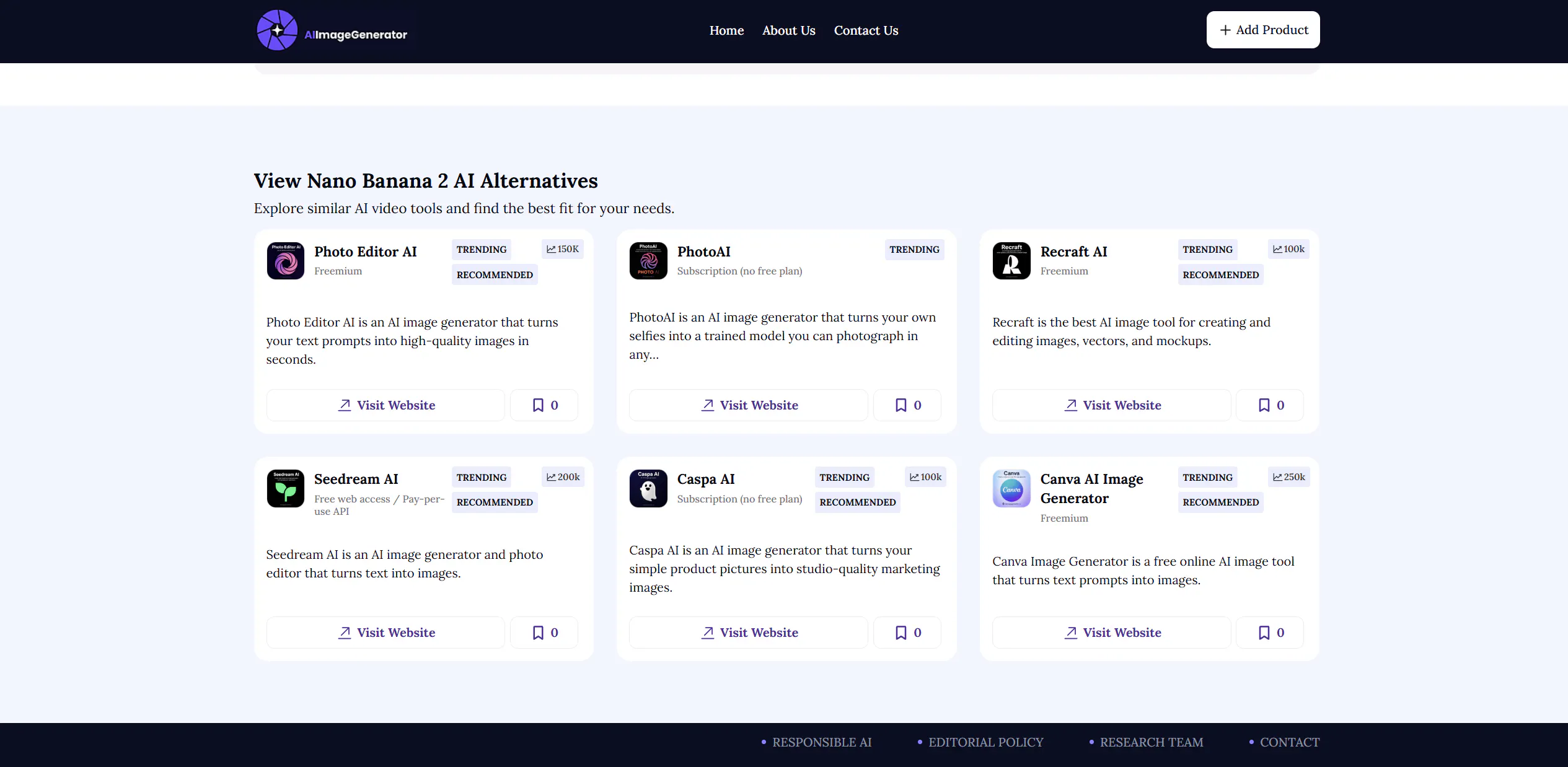
Task: Bookmark PhotoAI
Action: (x=907, y=405)
